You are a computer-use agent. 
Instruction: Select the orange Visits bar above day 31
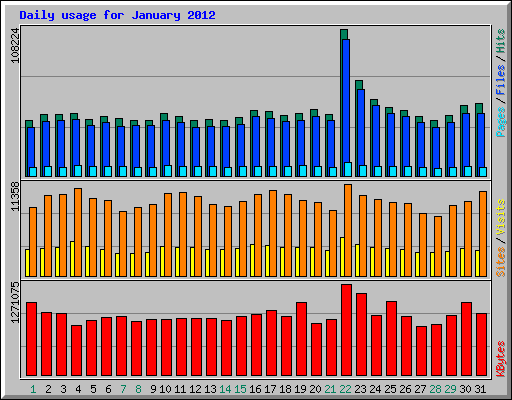483,234
